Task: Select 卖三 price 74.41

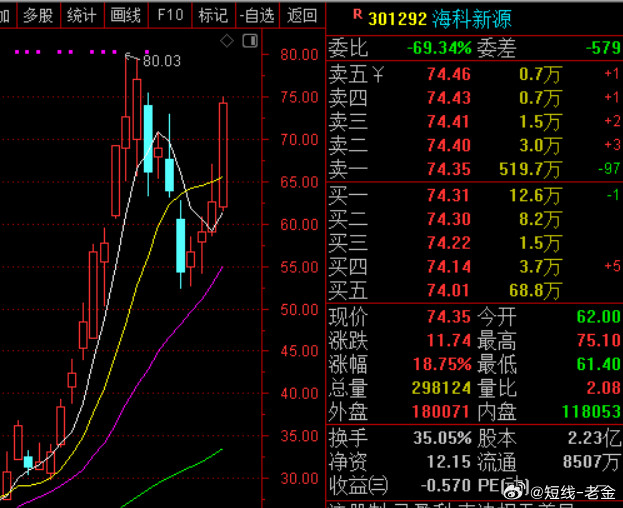Action: (449, 122)
